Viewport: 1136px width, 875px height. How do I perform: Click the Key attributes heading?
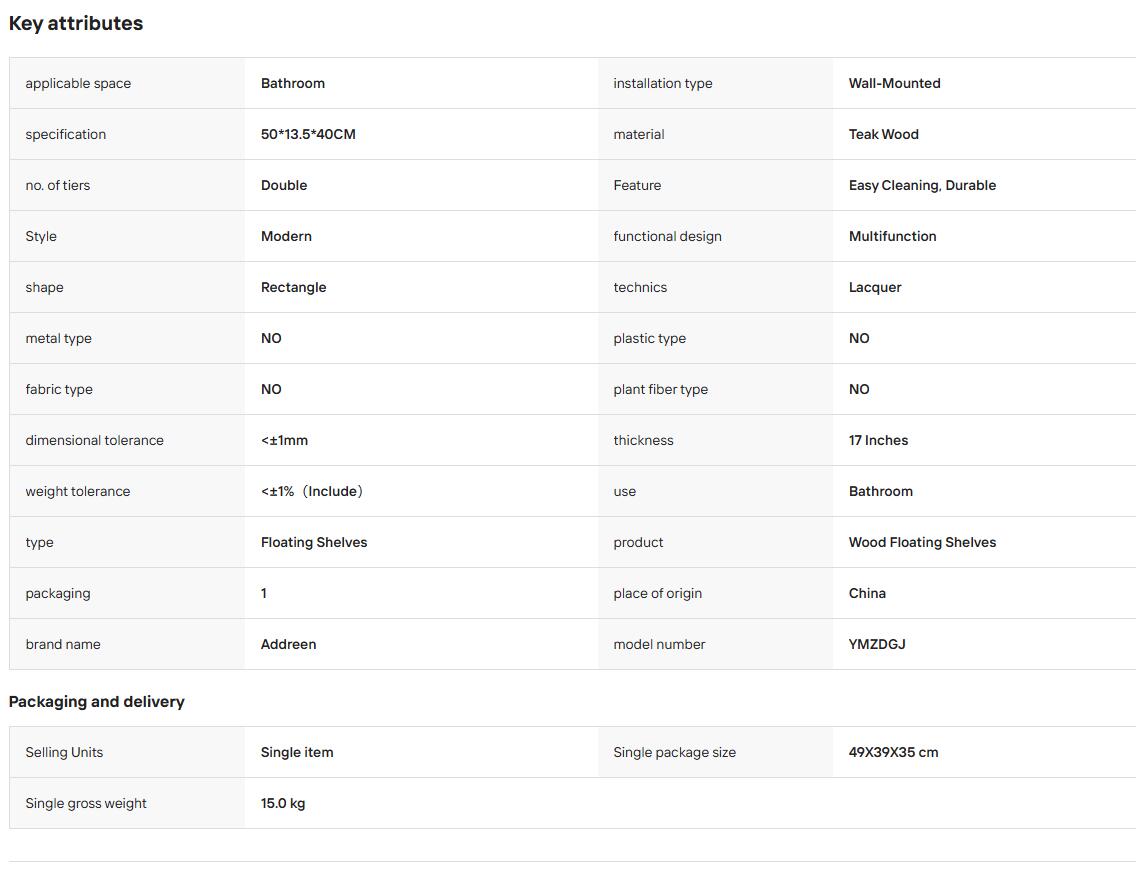(x=76, y=23)
